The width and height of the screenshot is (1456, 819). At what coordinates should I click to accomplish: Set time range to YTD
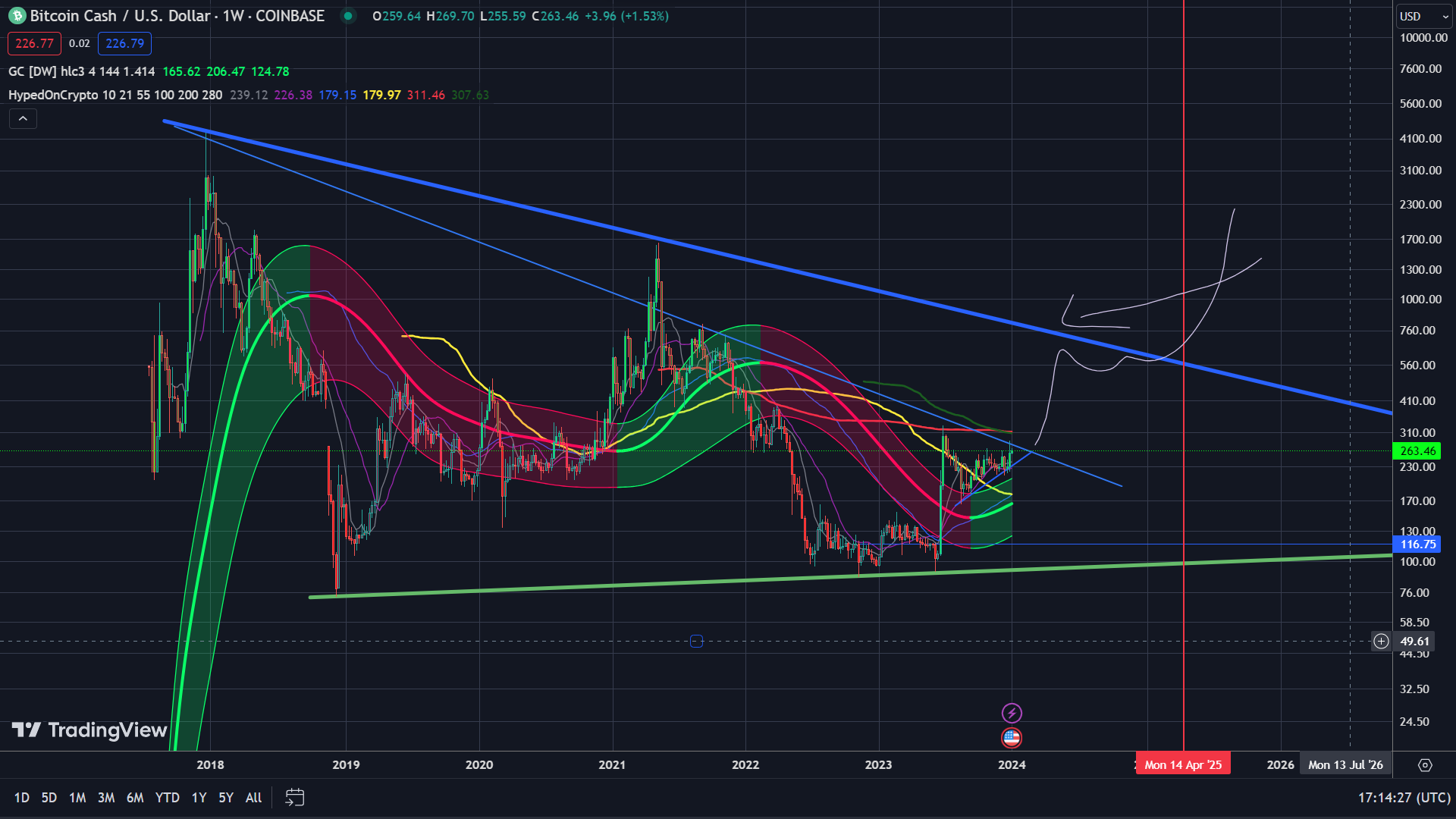click(x=168, y=798)
